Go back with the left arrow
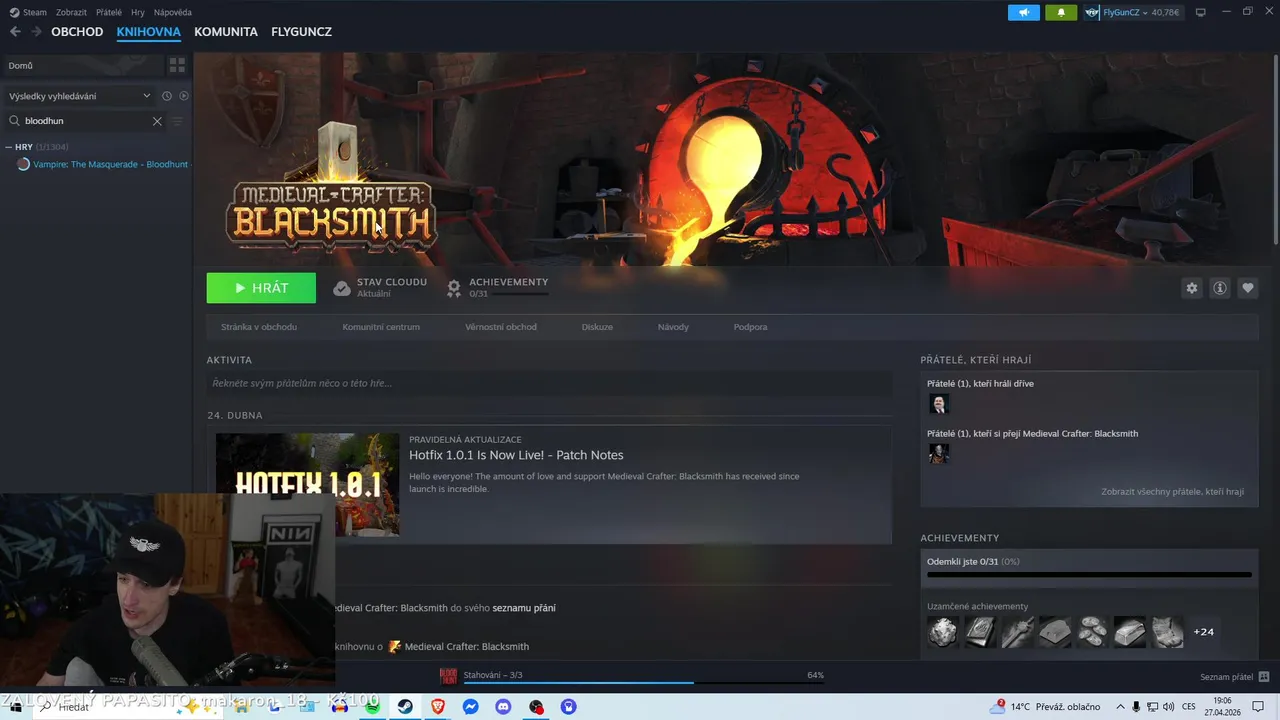 15,32
